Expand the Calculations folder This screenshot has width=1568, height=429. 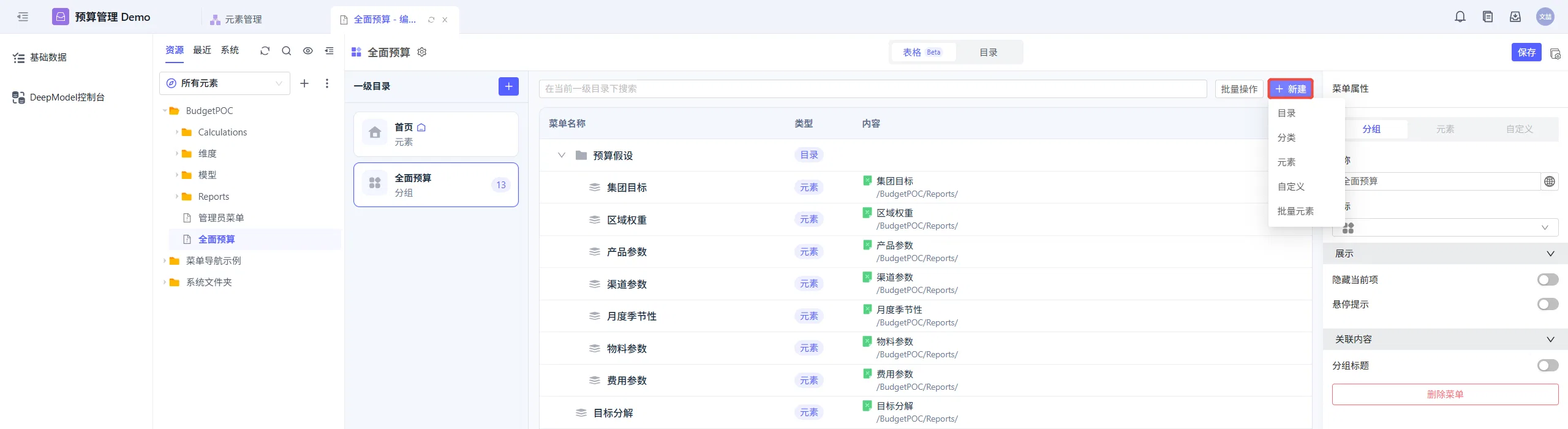pos(177,132)
